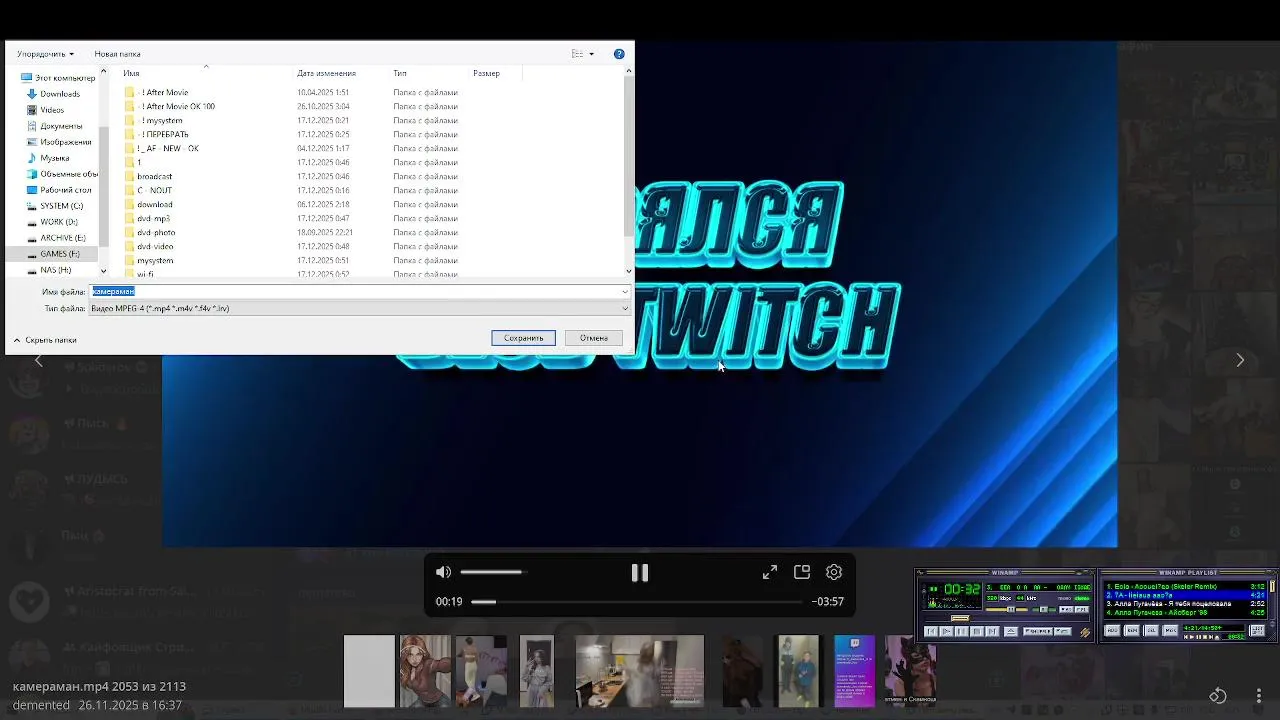This screenshot has height=720, width=1280.
Task: Open the three-dot more options menu
Action: click(x=1258, y=696)
